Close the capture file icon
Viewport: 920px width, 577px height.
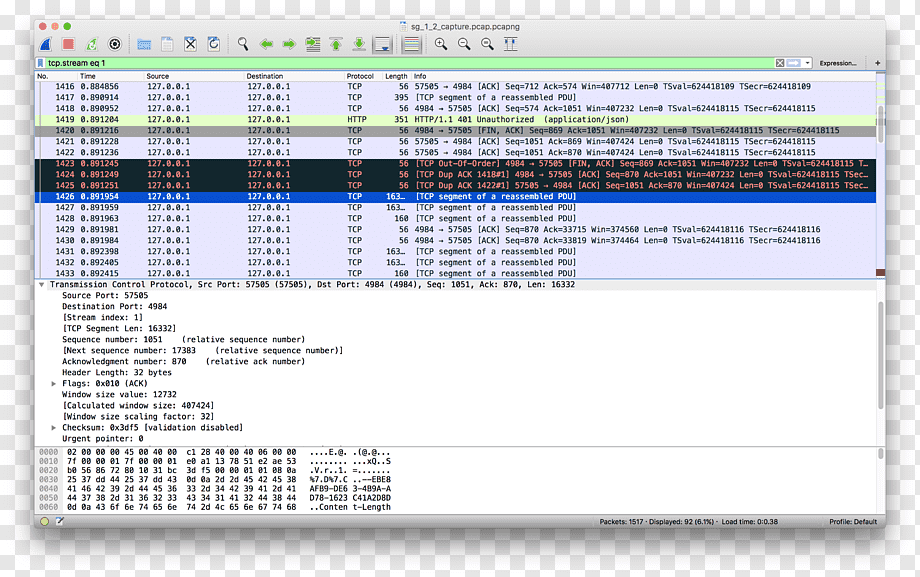coord(190,44)
